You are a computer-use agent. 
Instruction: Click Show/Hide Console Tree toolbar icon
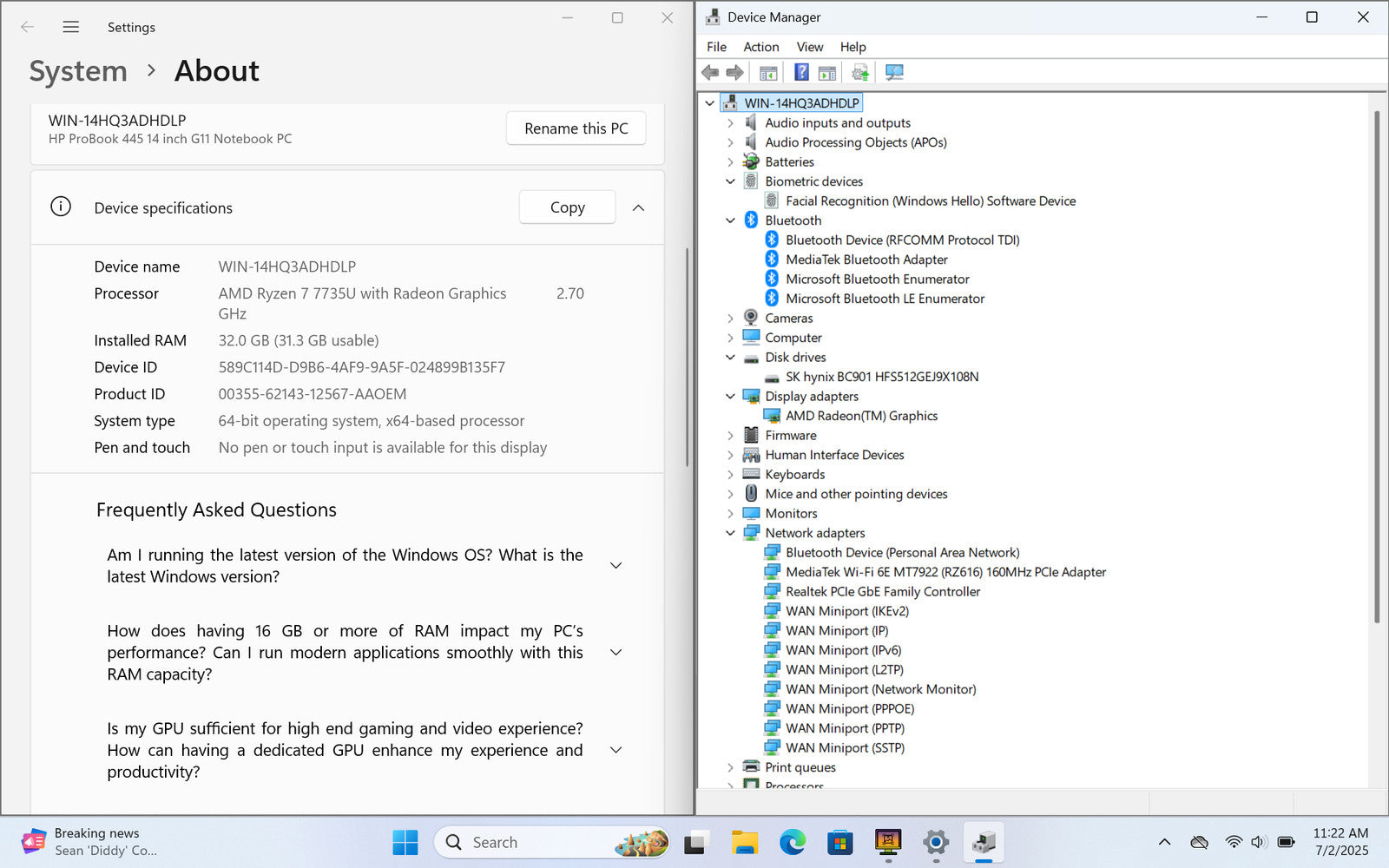coord(768,72)
